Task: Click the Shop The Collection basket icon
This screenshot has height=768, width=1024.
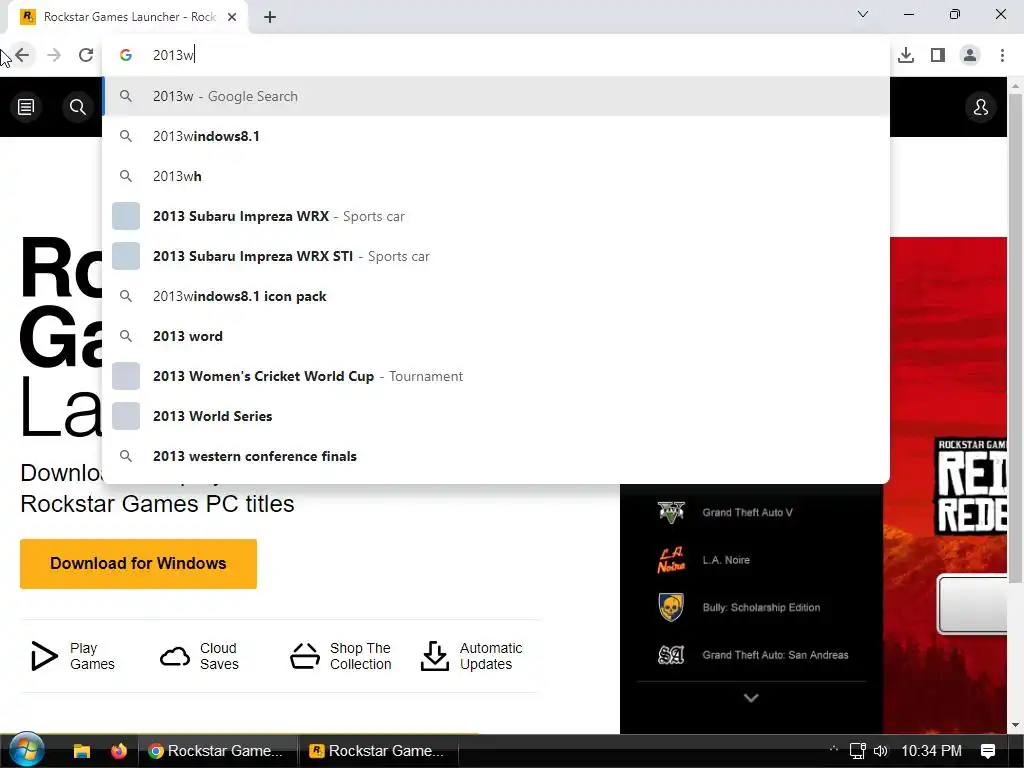Action: click(305, 656)
